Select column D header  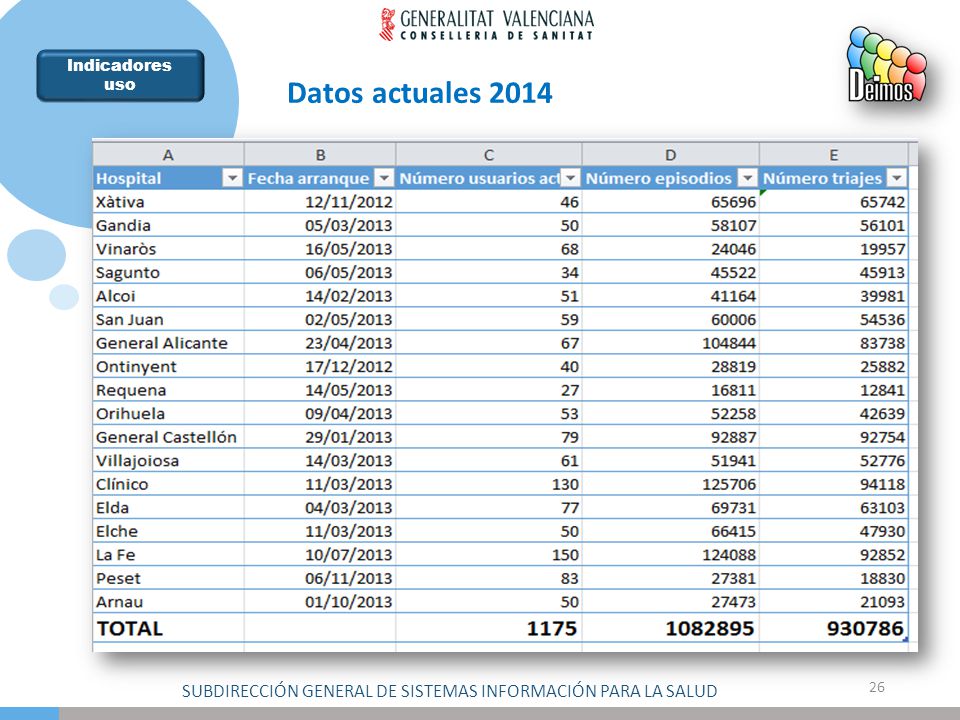coord(670,155)
